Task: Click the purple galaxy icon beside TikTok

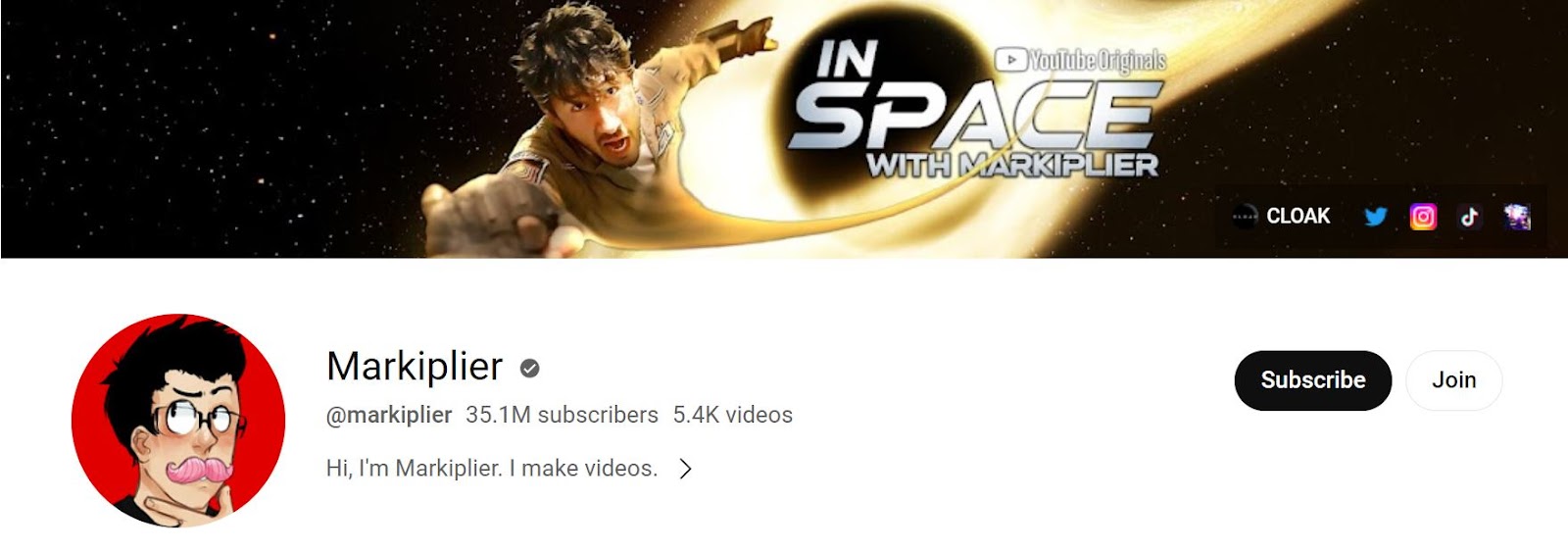Action: point(1517,217)
